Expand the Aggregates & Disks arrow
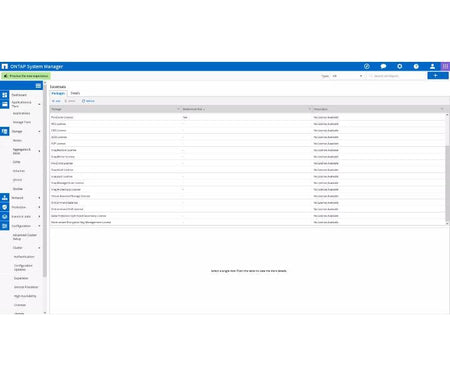 click(x=39, y=151)
